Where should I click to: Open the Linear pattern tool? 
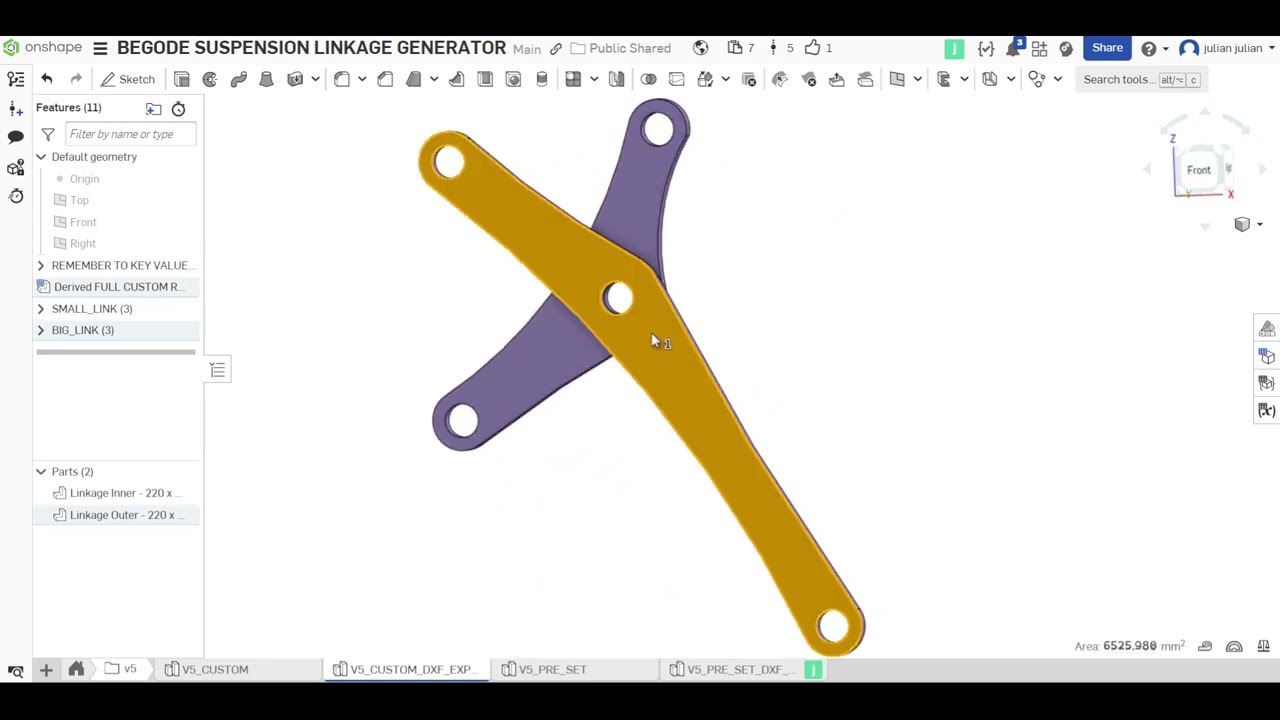(x=573, y=79)
